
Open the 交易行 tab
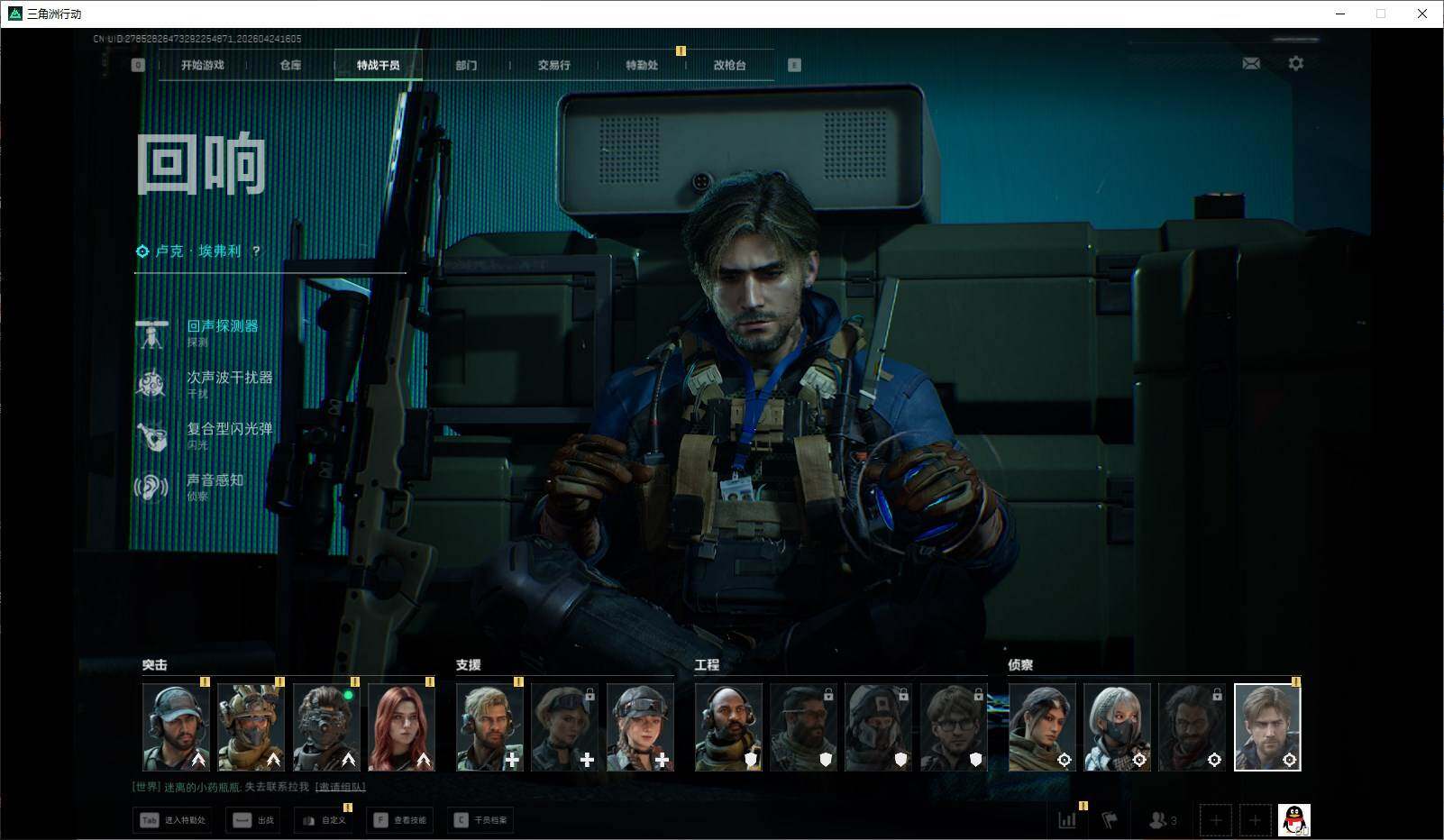553,65
